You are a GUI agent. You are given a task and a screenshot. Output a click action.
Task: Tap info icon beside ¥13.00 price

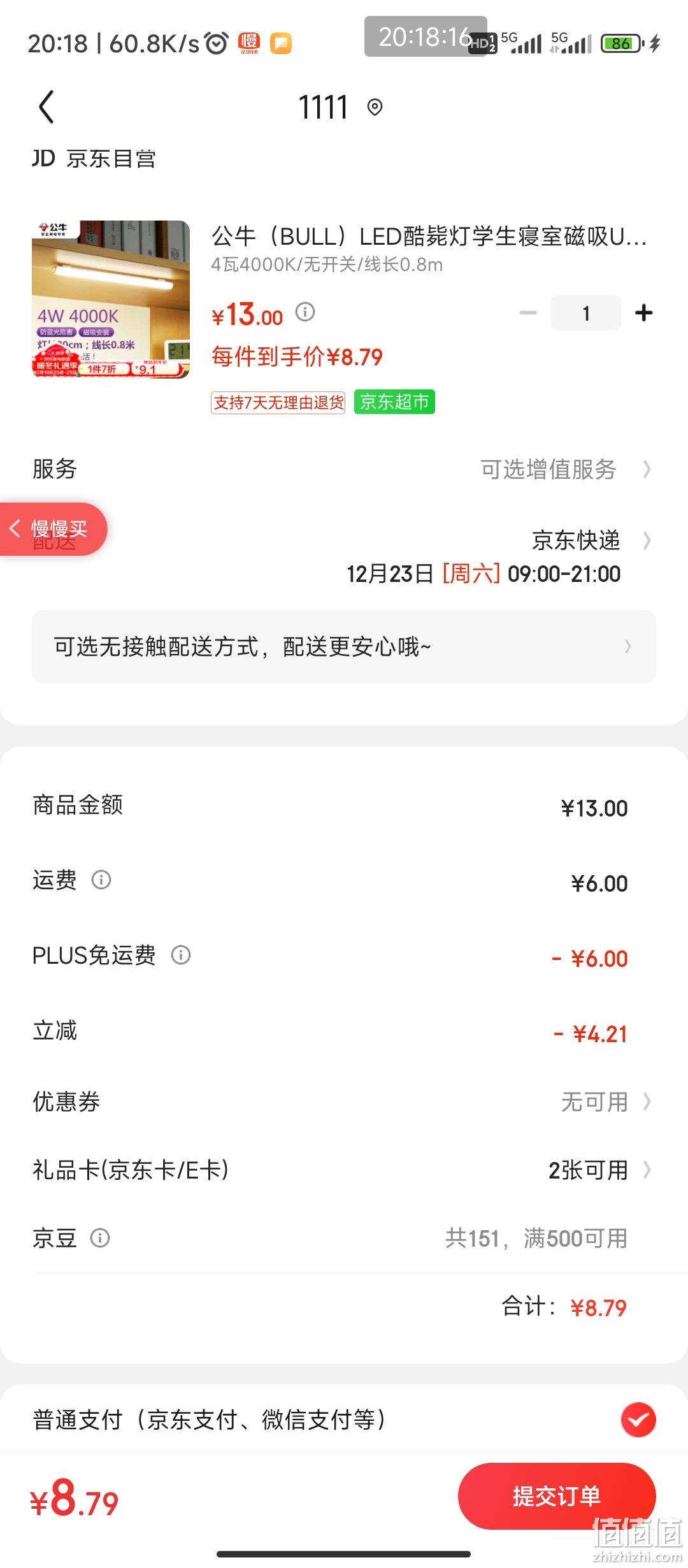[x=305, y=312]
